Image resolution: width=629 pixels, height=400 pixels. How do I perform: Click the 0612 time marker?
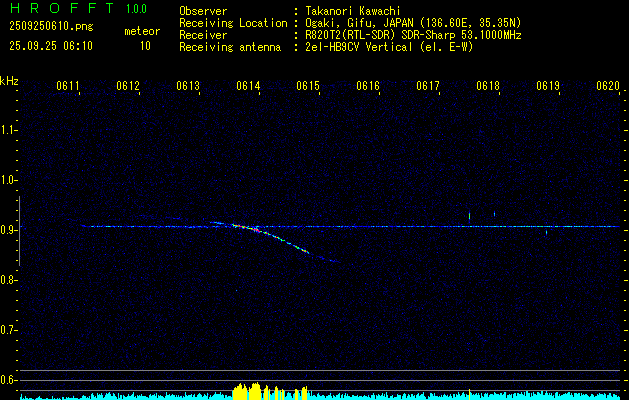pyautogui.click(x=128, y=86)
